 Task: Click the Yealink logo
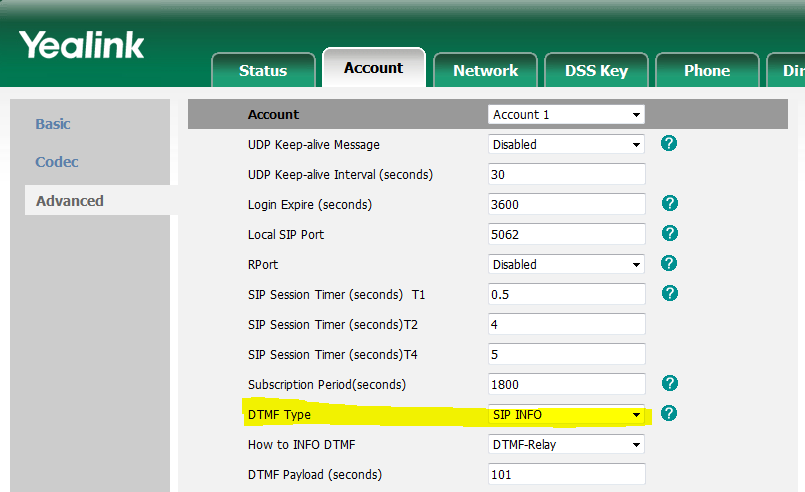(x=81, y=45)
